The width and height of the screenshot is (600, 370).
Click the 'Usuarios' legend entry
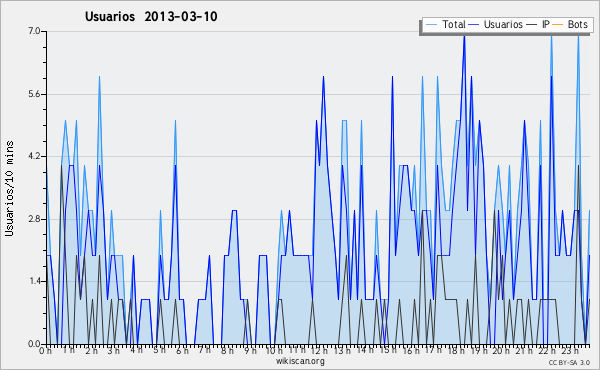[x=503, y=24]
